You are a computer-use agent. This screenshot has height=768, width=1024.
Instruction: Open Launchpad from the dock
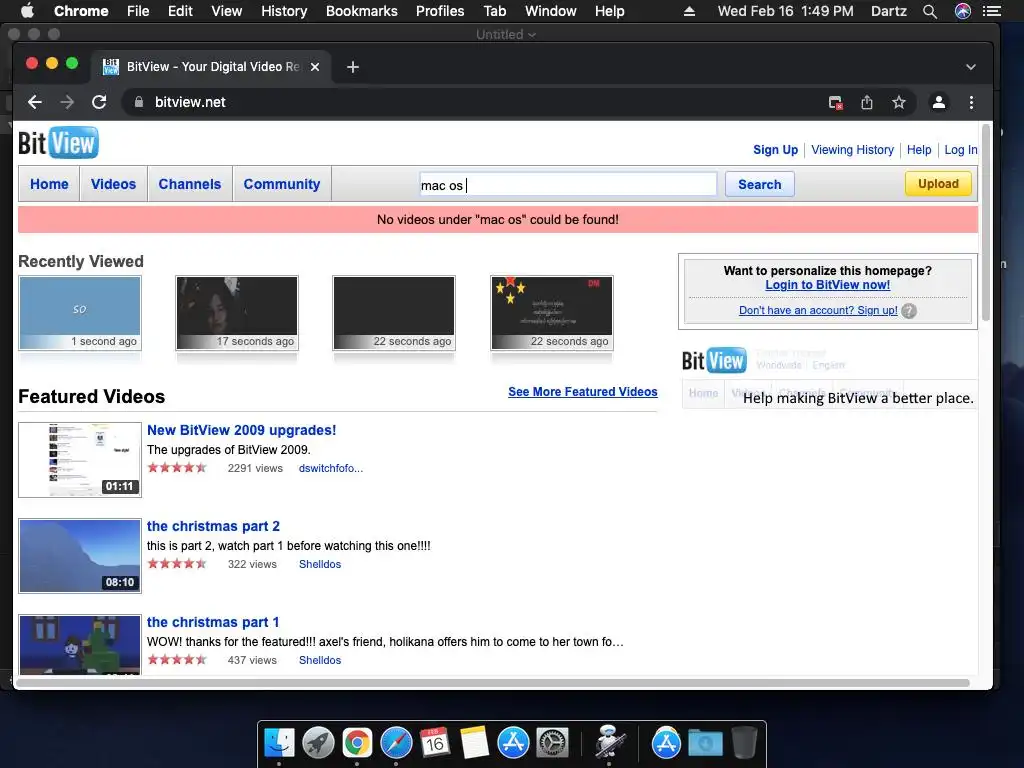pyautogui.click(x=318, y=743)
